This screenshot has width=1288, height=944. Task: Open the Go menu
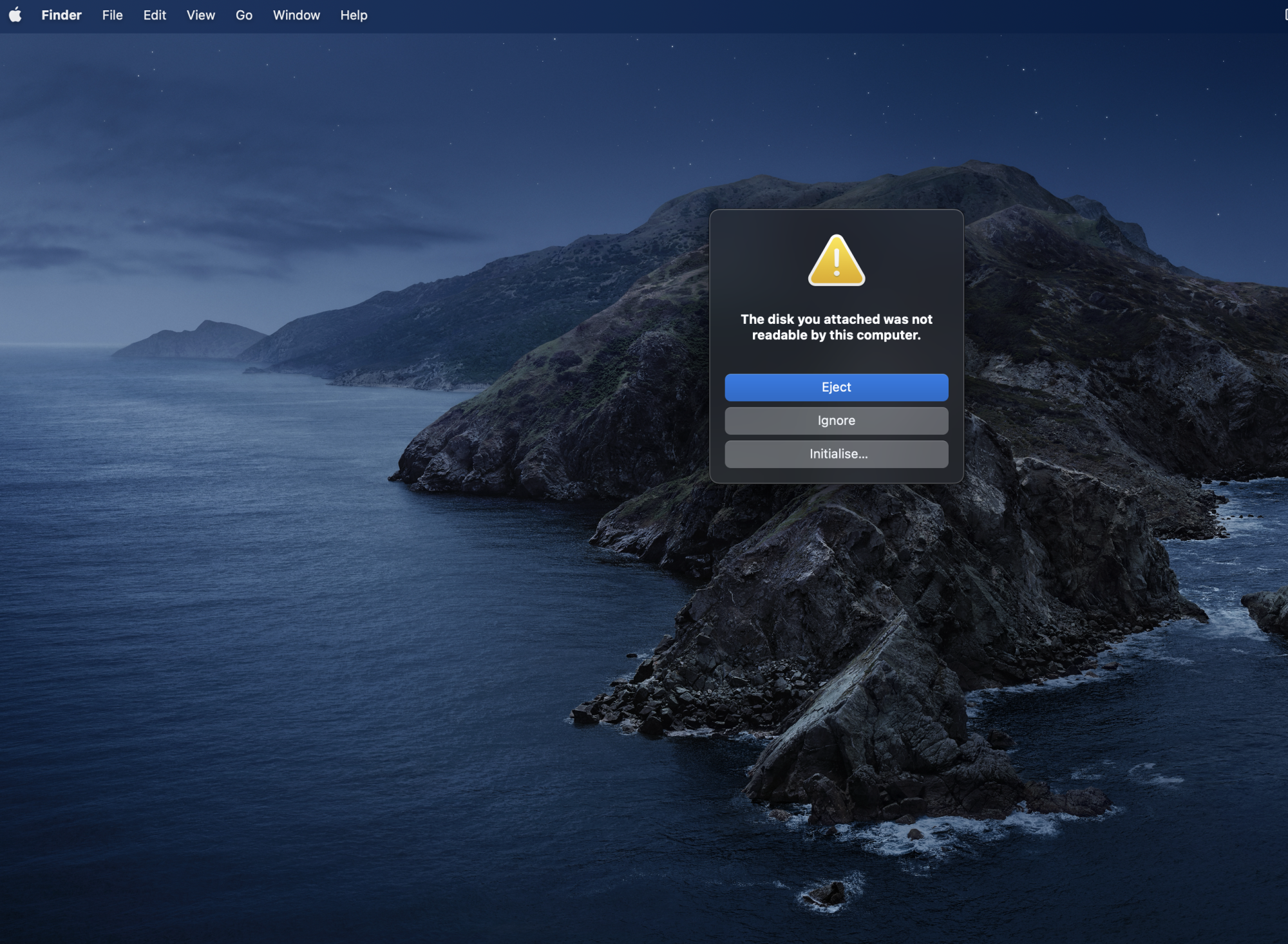(x=243, y=15)
